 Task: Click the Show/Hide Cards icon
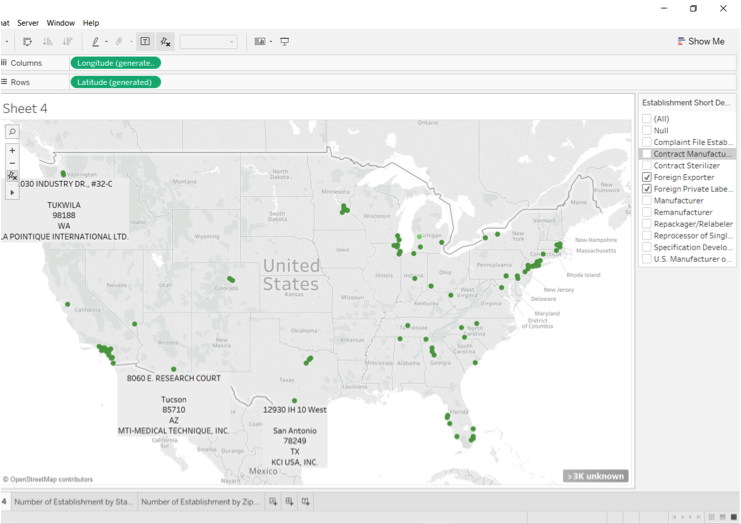pos(260,42)
